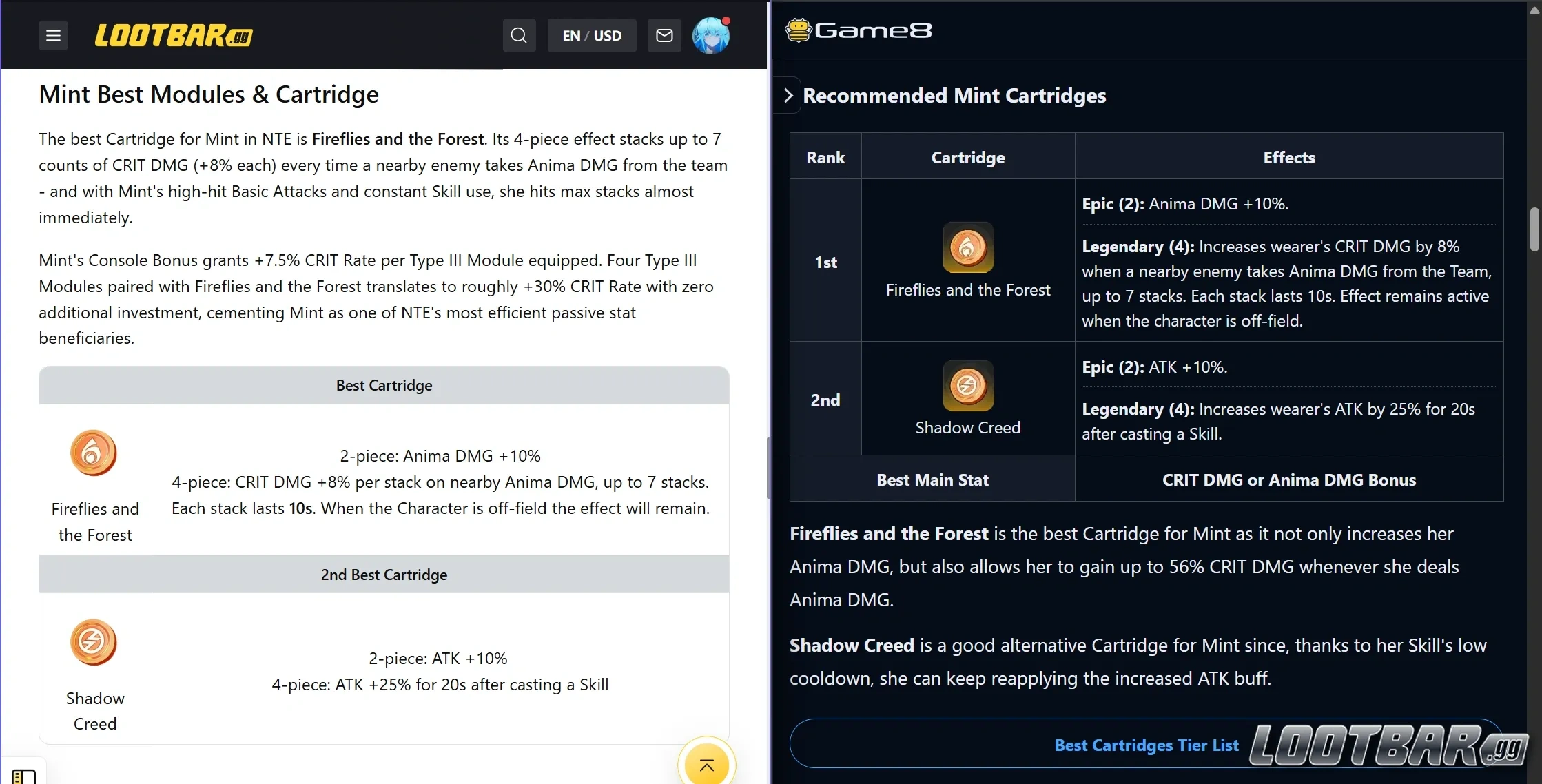Click the Epic (2): ATK +10% effect text
1542x784 pixels.
1154,367
